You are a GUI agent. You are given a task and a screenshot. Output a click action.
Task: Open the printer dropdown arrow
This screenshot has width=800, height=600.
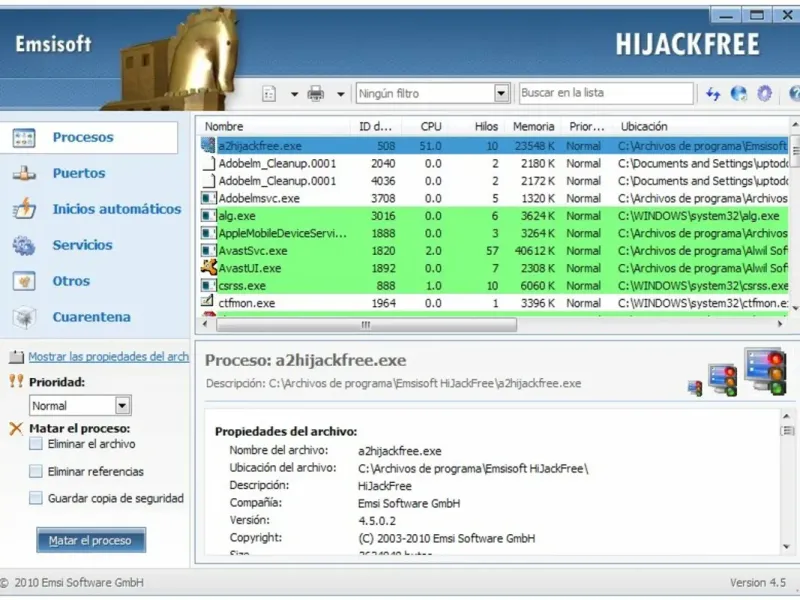click(340, 94)
